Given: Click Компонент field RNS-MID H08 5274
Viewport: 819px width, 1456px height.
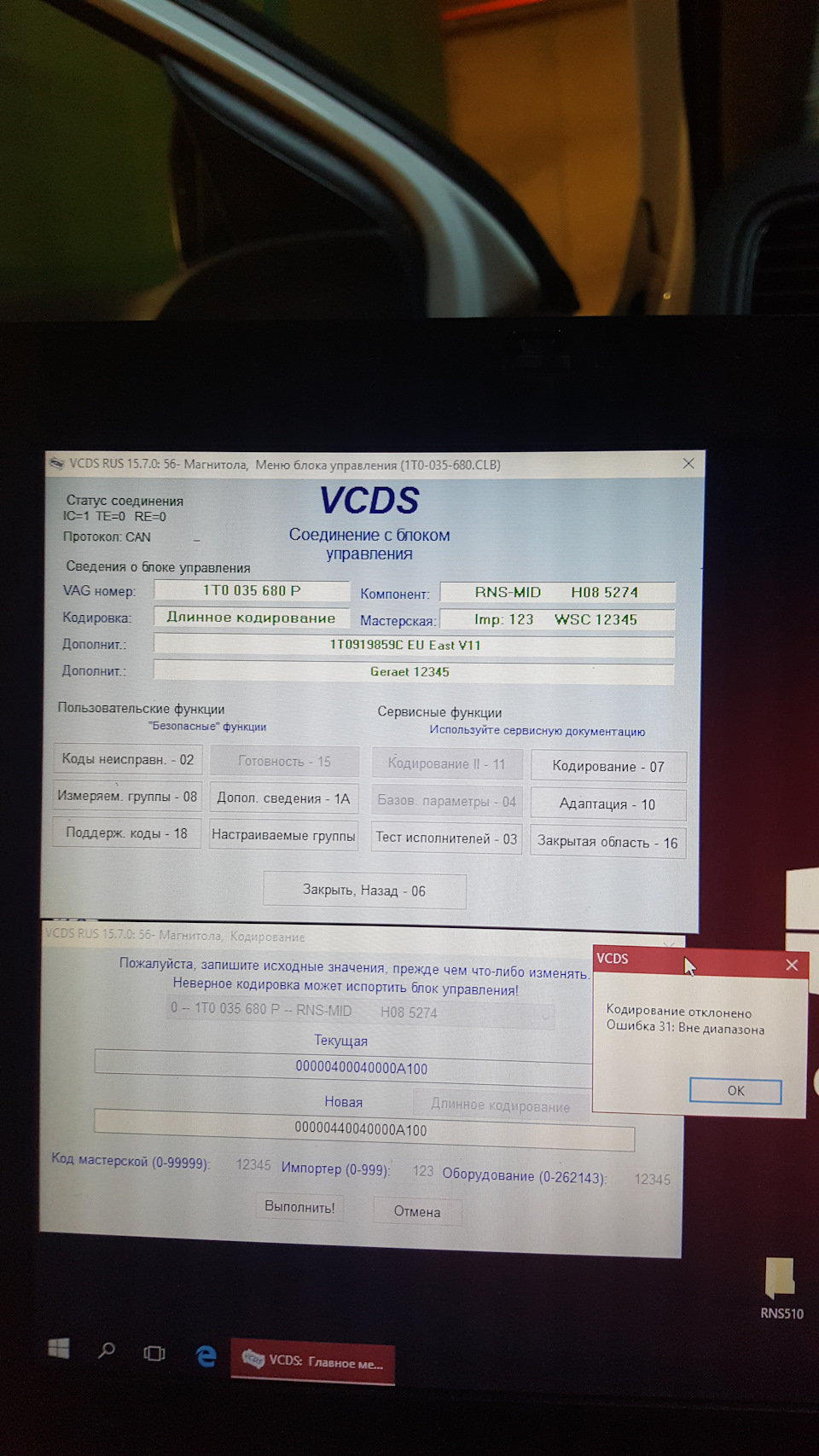Looking at the screenshot, I should click(x=557, y=592).
